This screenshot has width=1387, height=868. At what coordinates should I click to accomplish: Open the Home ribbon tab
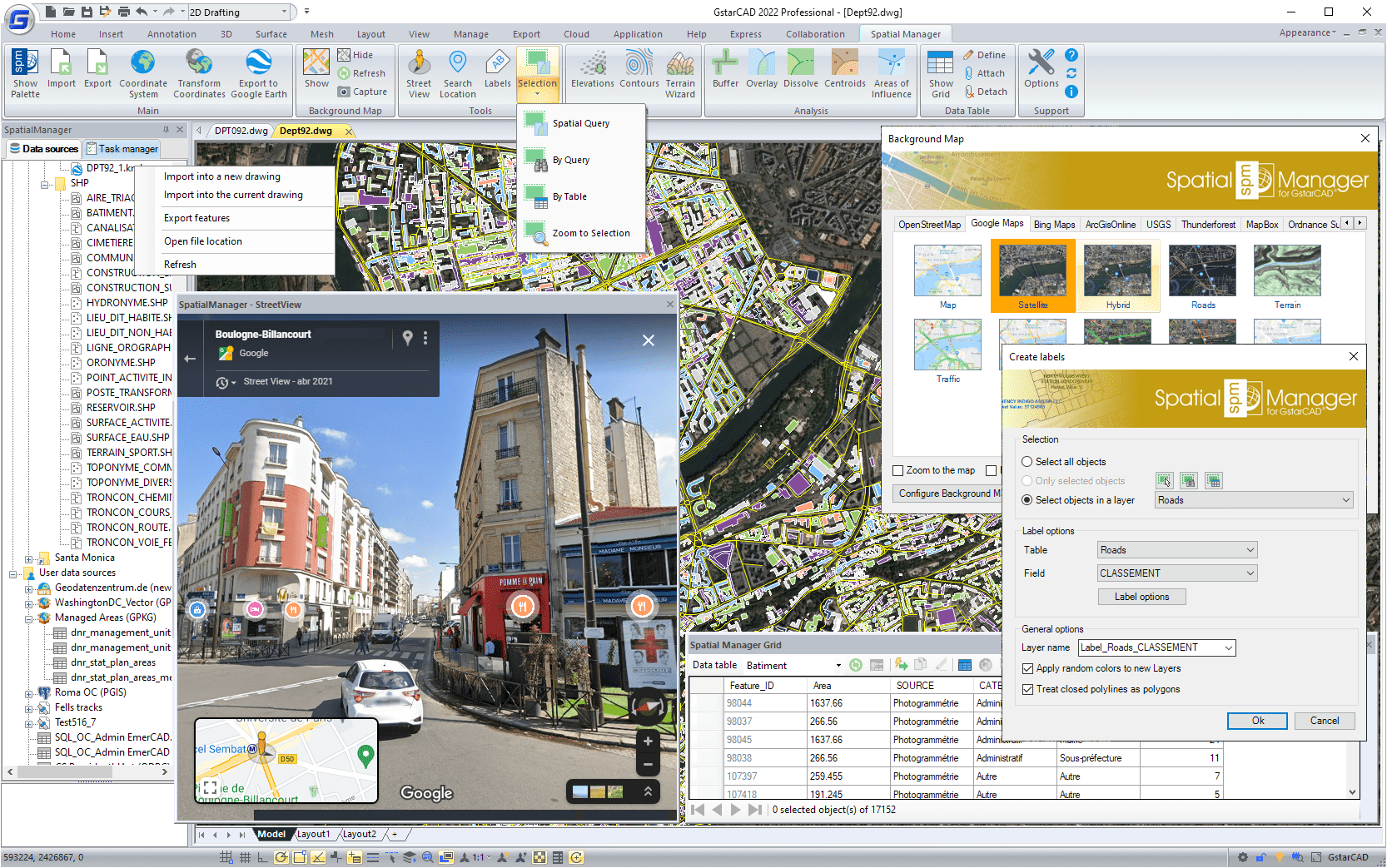coord(63,34)
